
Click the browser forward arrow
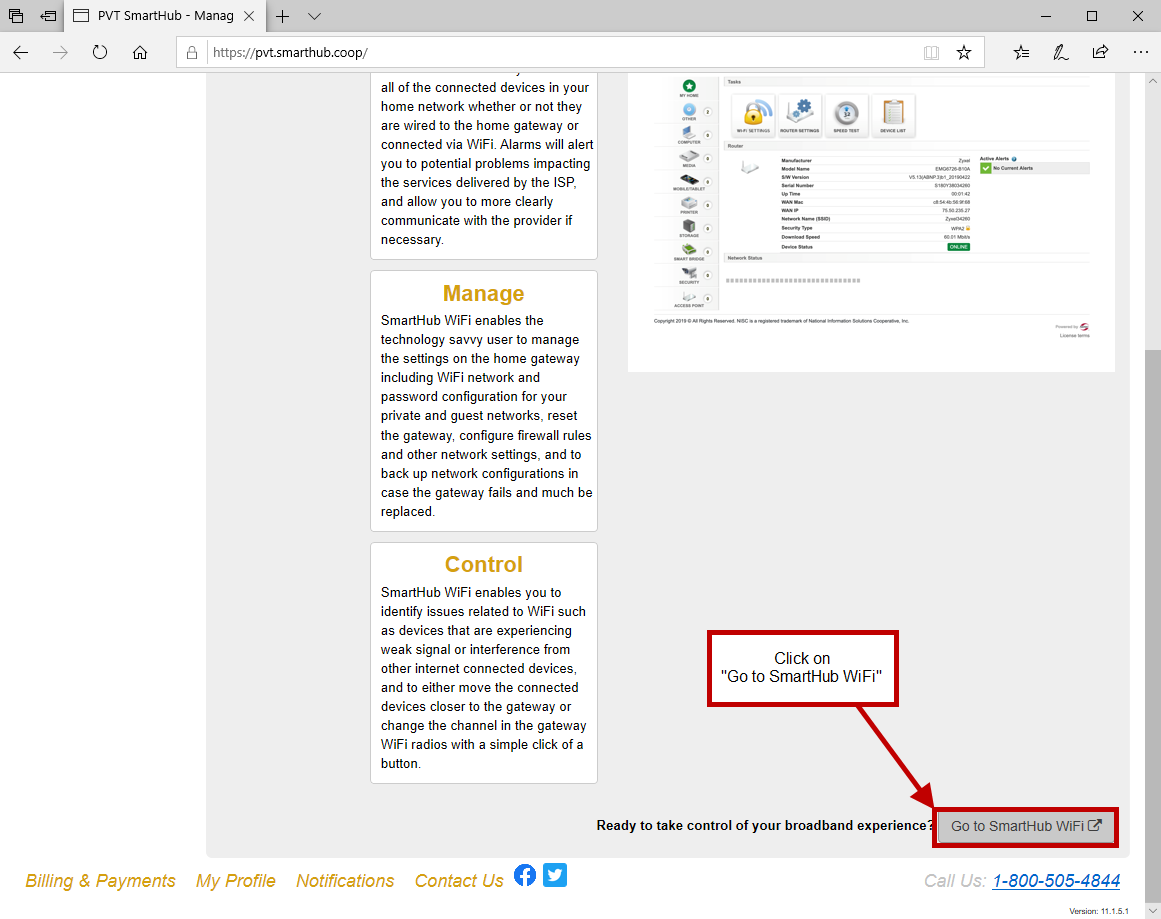(60, 53)
